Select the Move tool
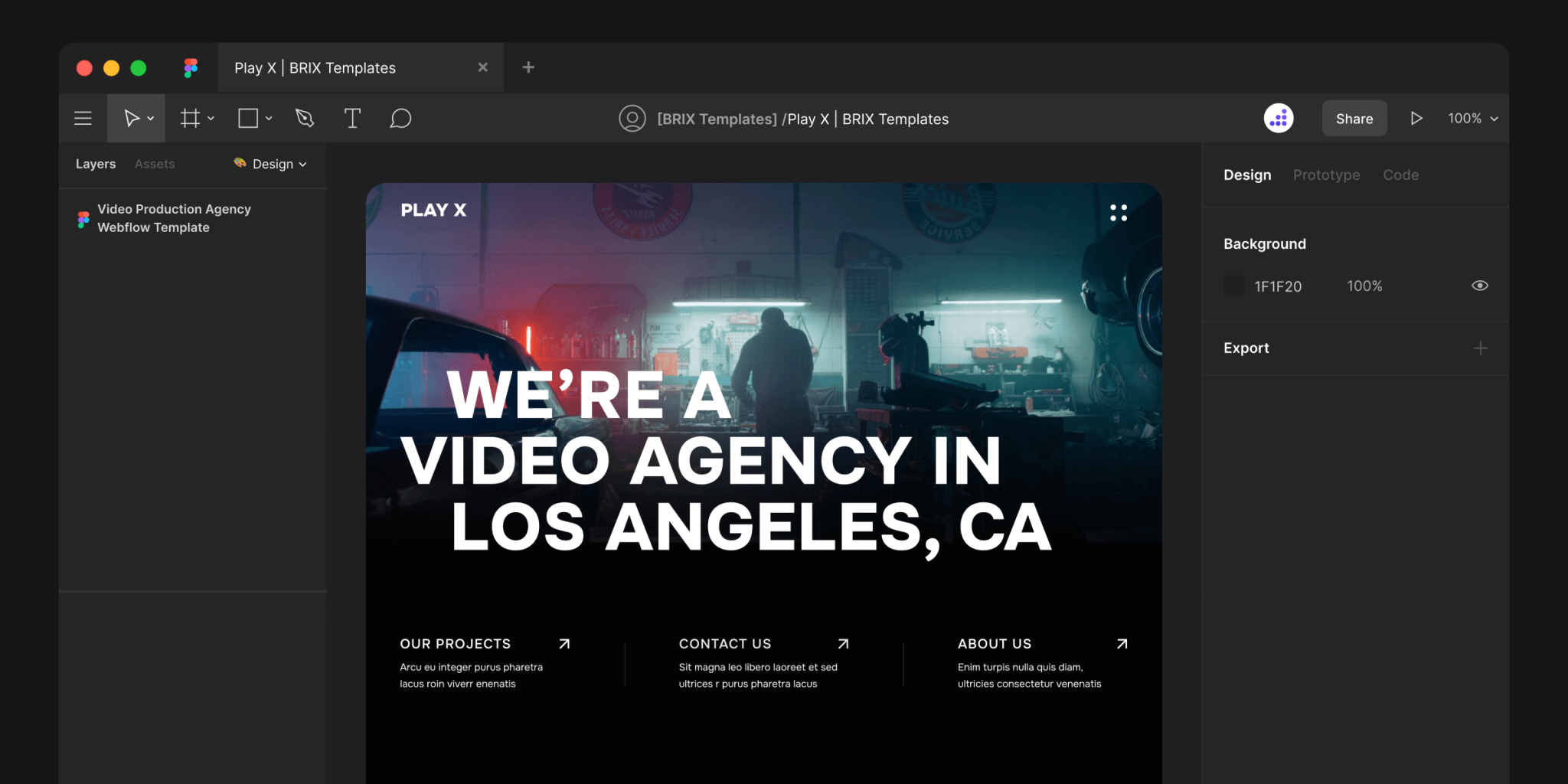The image size is (1568, 784). (130, 118)
